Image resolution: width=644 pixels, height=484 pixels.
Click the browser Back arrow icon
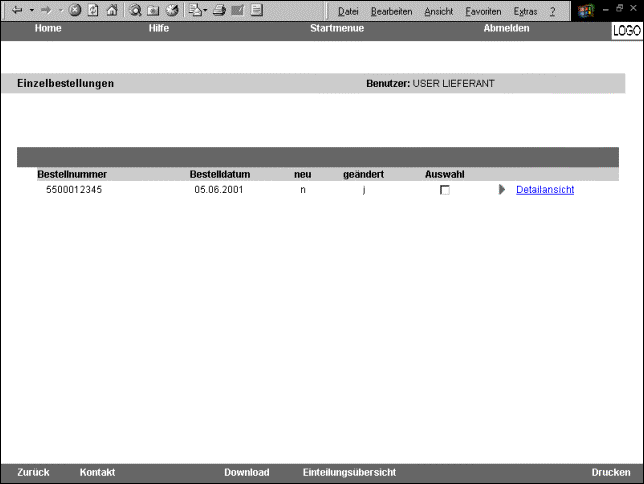coord(17,10)
